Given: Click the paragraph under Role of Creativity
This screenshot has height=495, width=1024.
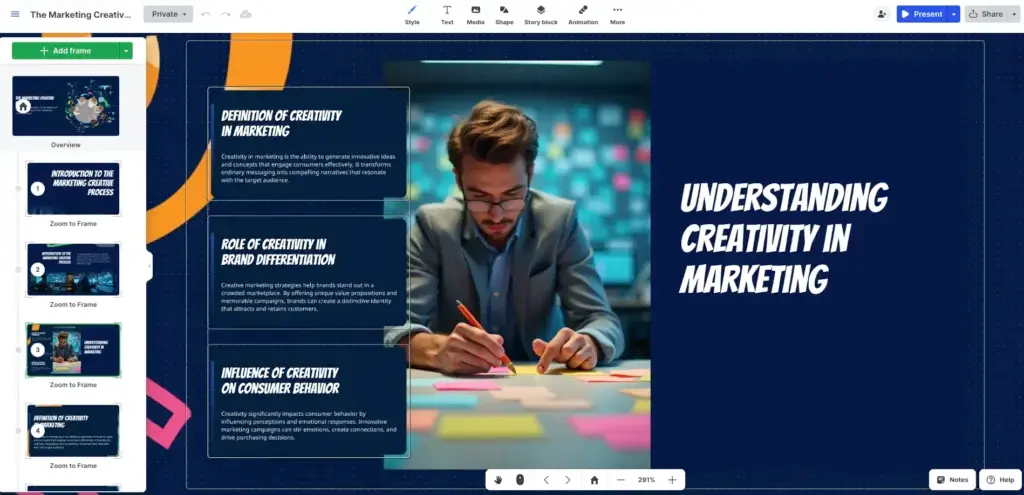Looking at the screenshot, I should (308, 297).
